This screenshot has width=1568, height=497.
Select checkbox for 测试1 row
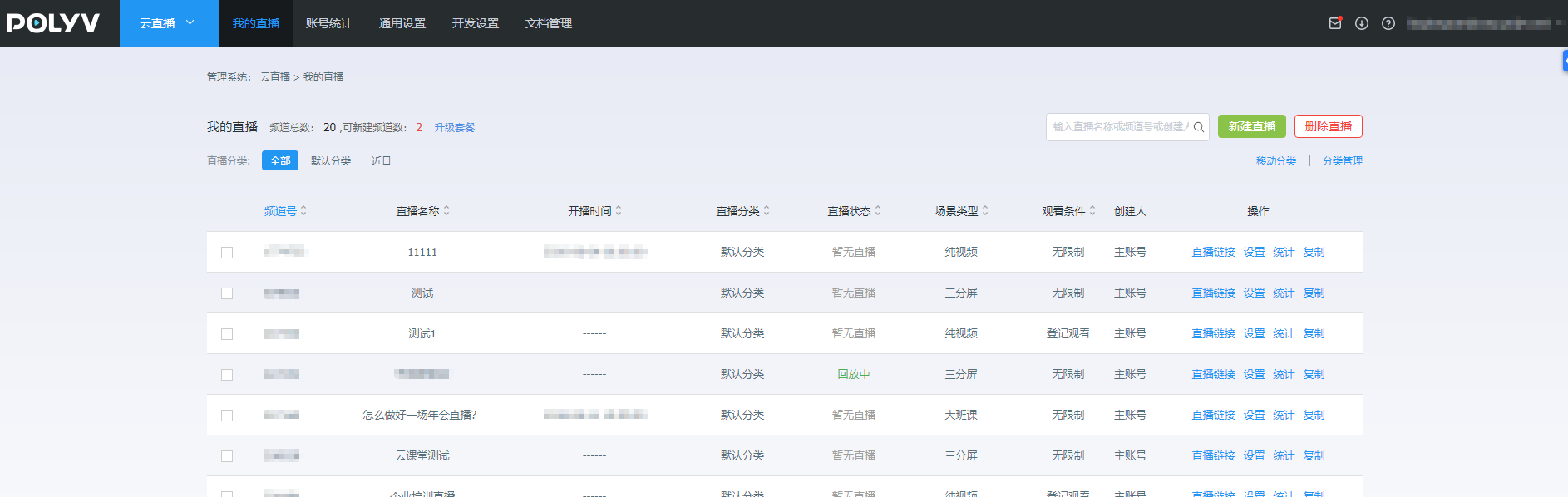227,334
